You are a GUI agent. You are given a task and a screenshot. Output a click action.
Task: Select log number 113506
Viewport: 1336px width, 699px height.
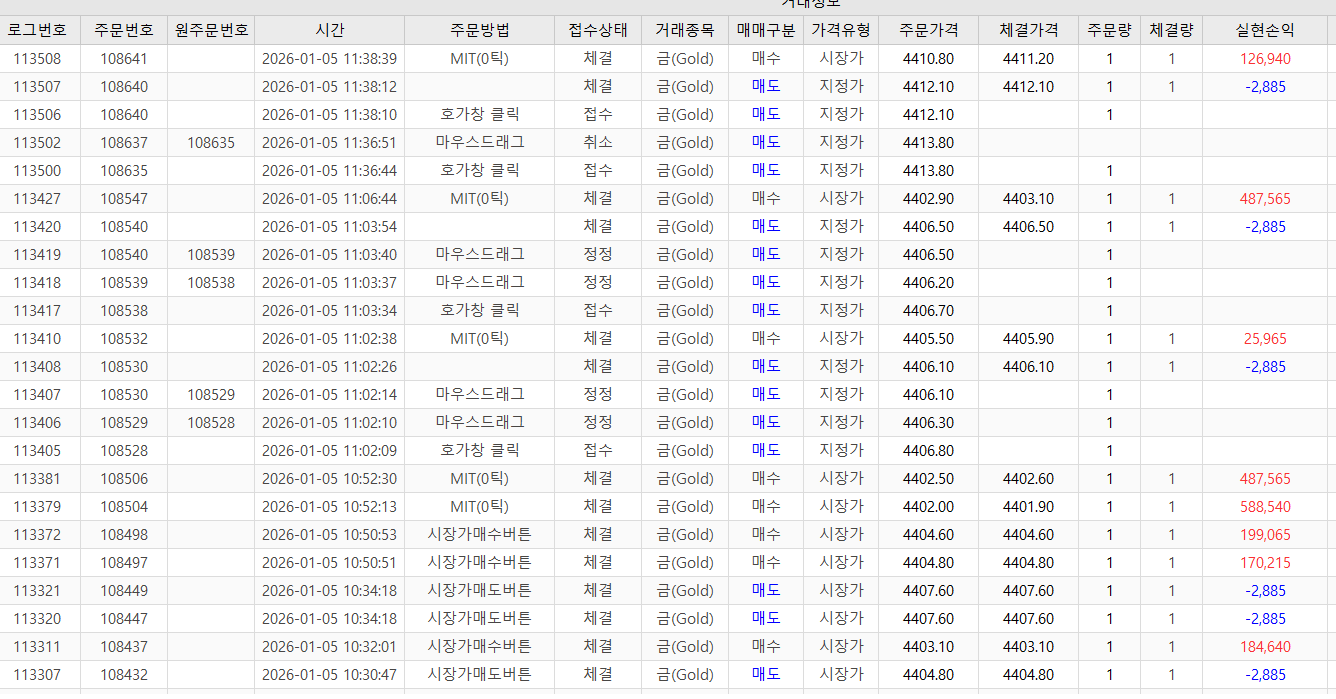click(x=37, y=115)
